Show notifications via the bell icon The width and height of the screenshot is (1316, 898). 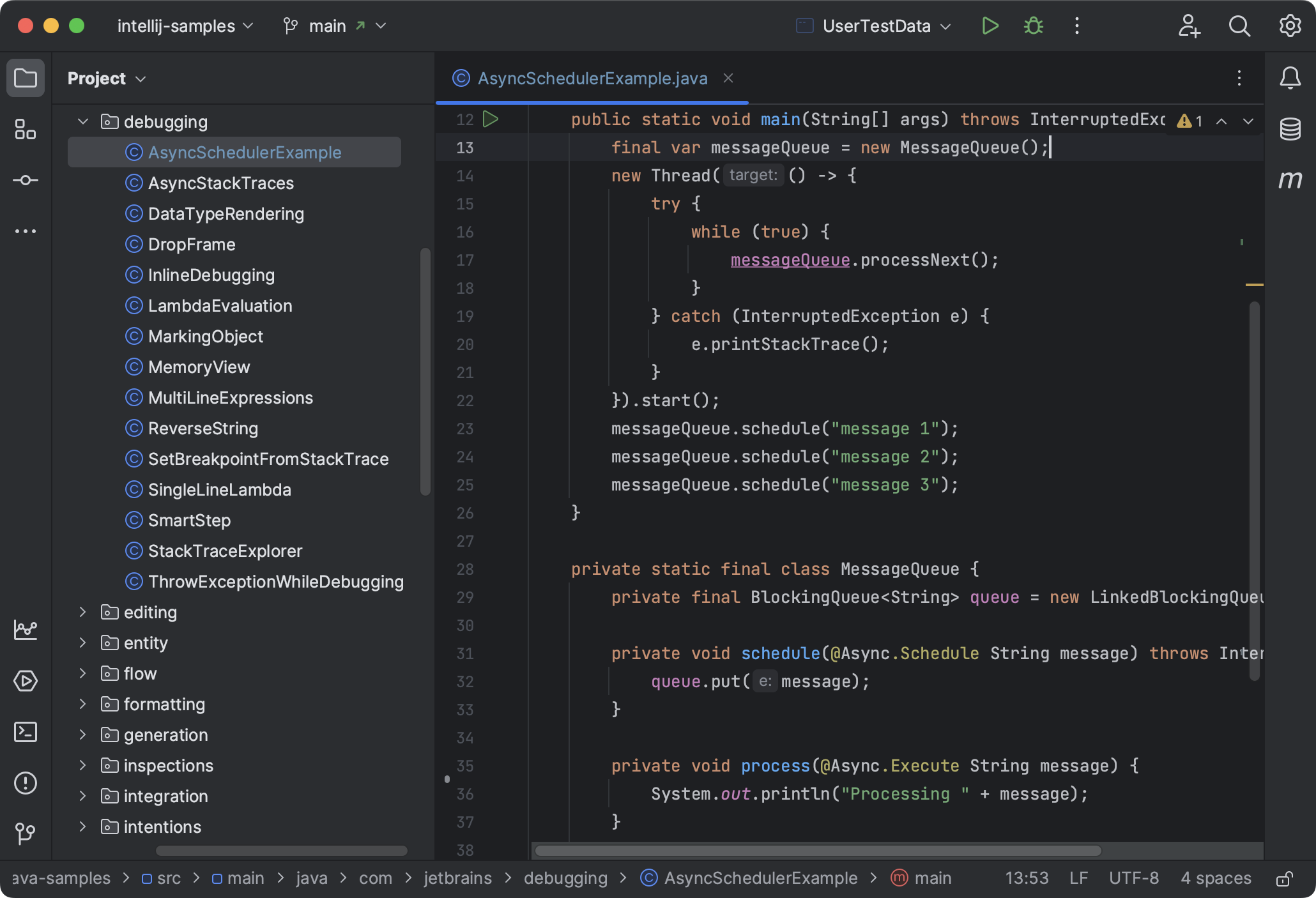[1290, 78]
